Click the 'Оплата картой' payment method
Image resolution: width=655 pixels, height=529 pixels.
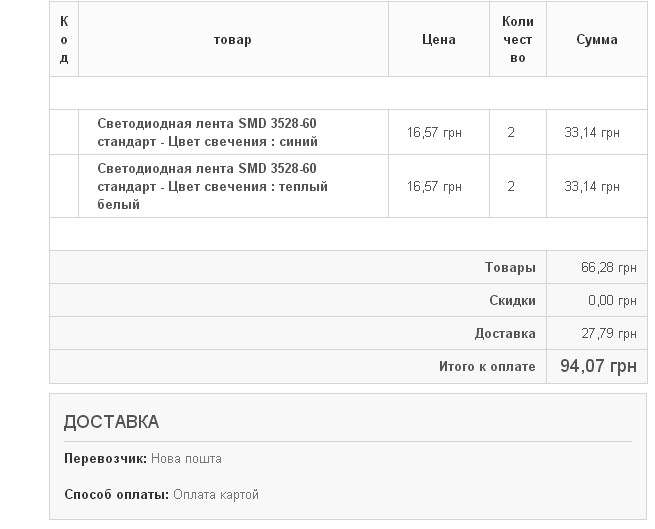(215, 495)
